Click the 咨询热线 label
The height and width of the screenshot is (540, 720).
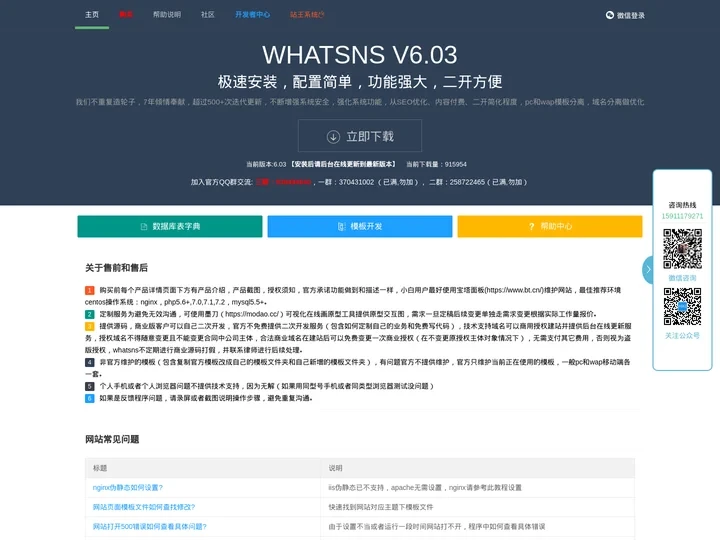coord(682,205)
